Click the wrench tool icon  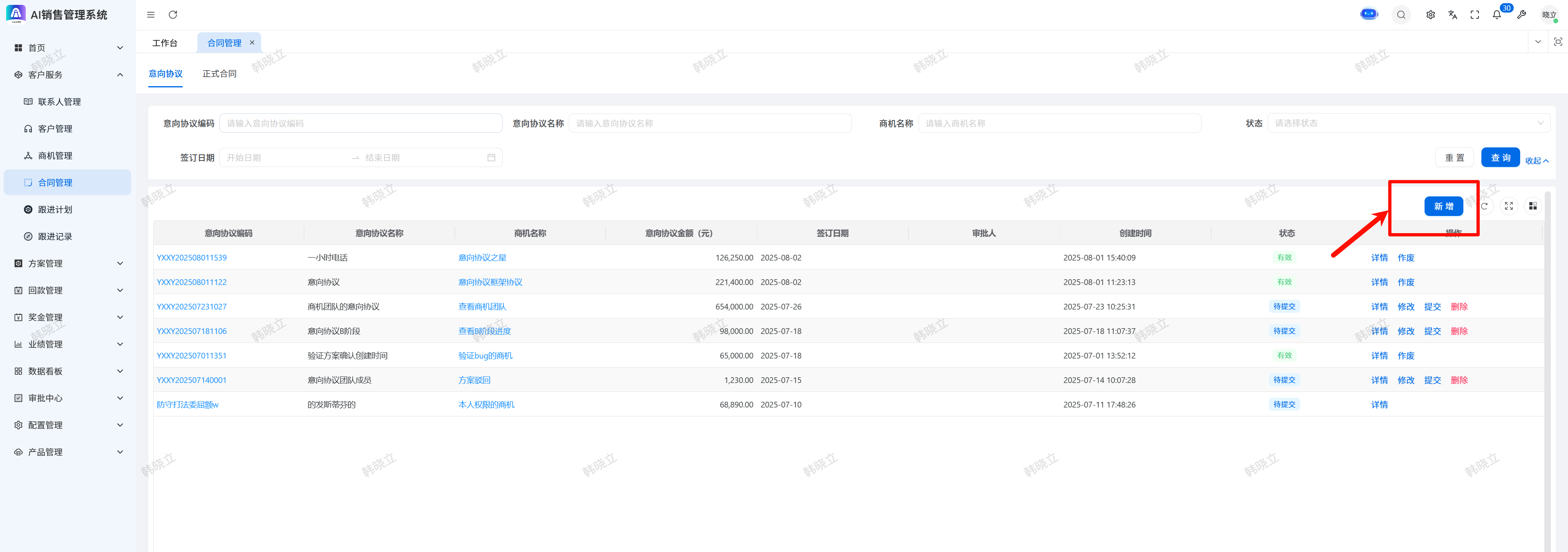click(x=1521, y=15)
